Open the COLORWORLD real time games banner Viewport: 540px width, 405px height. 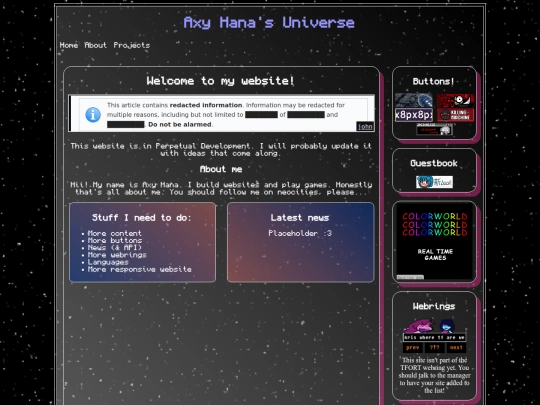pyautogui.click(x=435, y=242)
